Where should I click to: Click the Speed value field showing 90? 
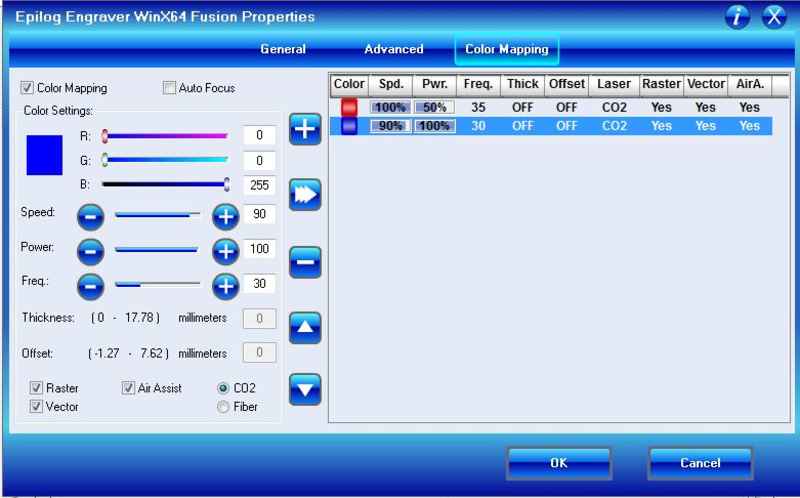tap(259, 214)
